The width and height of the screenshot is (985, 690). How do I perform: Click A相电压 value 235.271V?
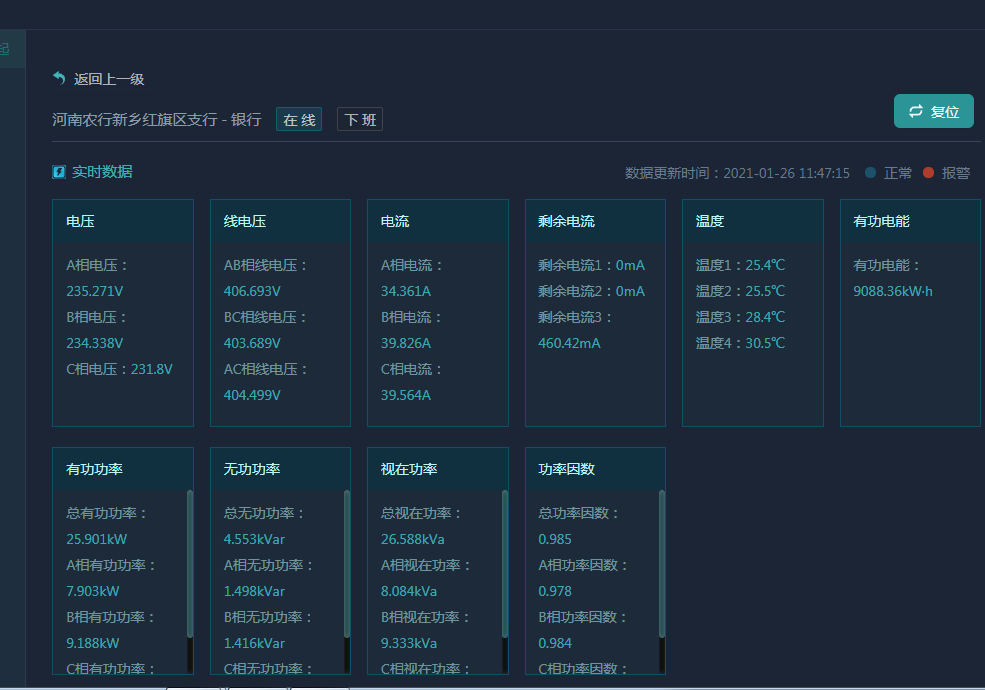pyautogui.click(x=95, y=291)
